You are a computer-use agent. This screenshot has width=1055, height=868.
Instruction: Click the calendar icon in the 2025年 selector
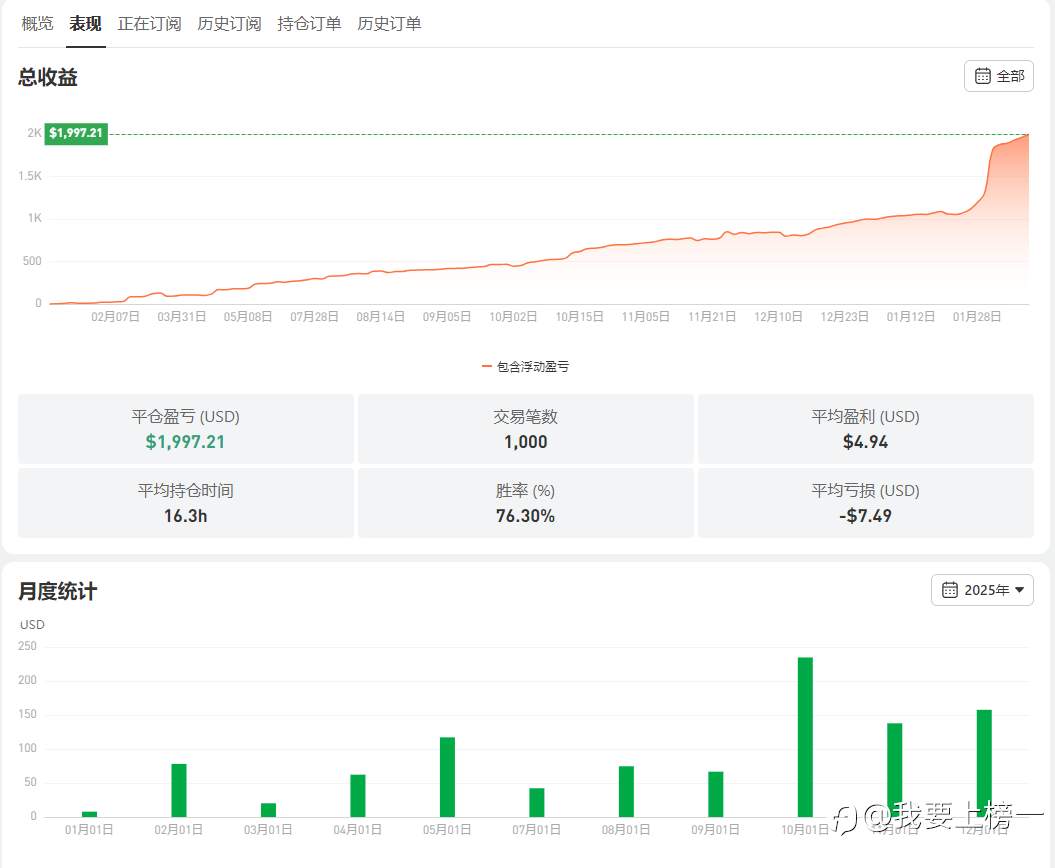(x=947, y=590)
